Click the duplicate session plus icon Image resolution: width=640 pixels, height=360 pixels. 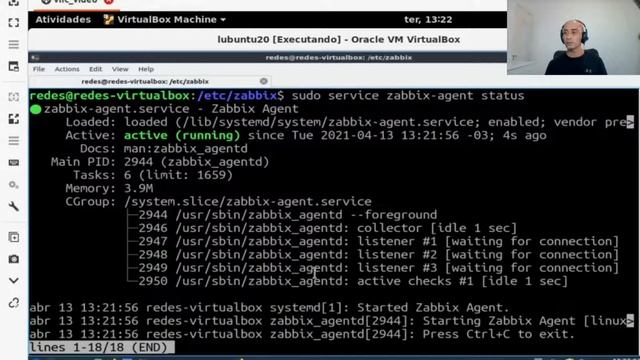(13, 237)
